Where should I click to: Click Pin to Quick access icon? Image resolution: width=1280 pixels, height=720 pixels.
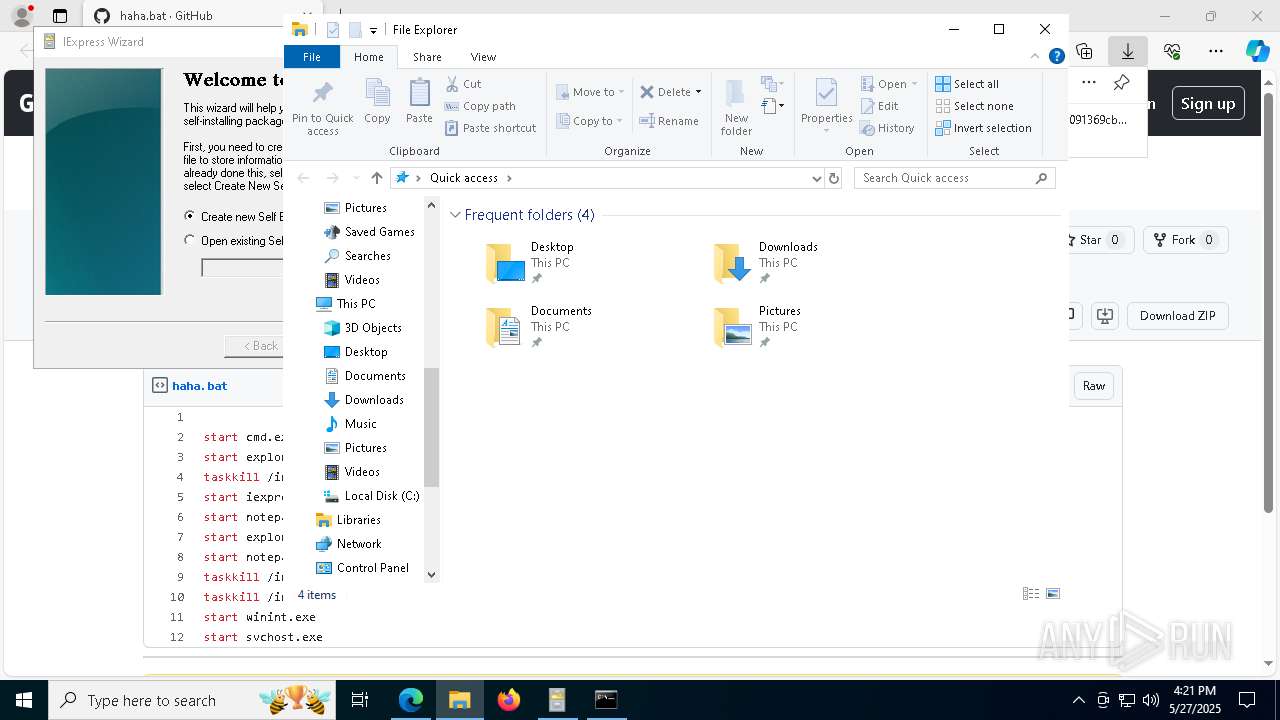[x=322, y=107]
